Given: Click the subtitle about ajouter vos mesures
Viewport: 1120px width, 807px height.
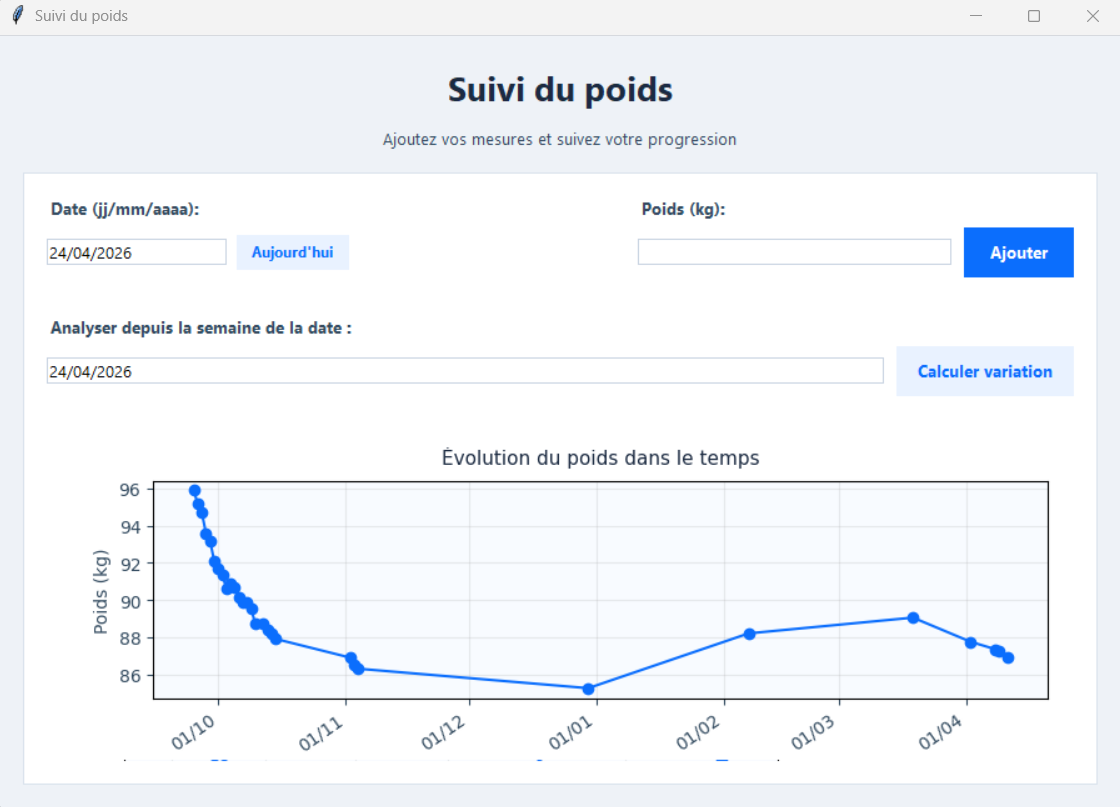Looking at the screenshot, I should tap(559, 139).
